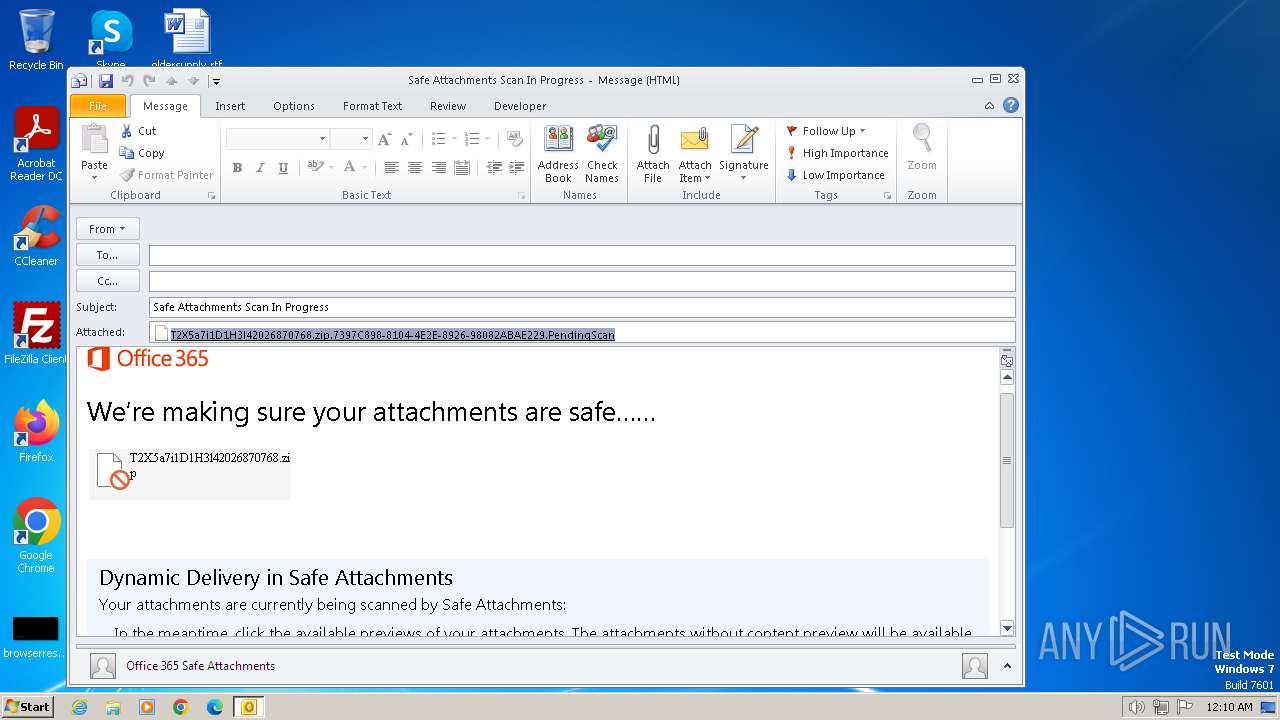Click the Paste icon in Clipboard group
The image size is (1280, 720).
pyautogui.click(x=94, y=140)
